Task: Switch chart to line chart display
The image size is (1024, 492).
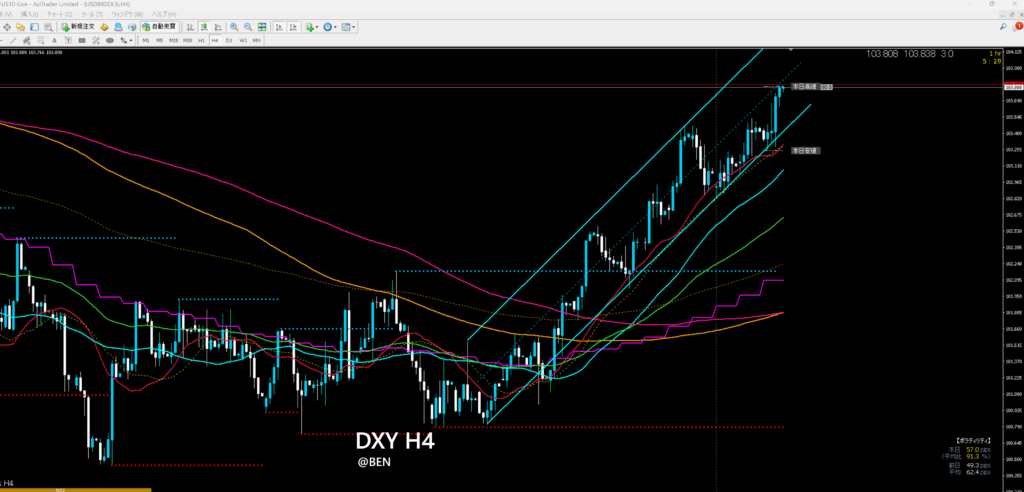Action: (x=216, y=26)
